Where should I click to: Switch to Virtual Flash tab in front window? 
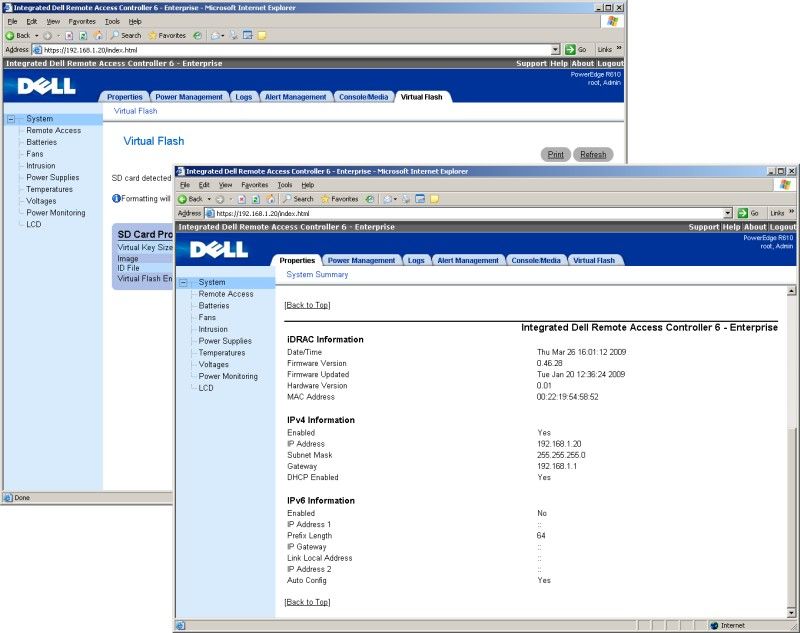pyautogui.click(x=594, y=261)
